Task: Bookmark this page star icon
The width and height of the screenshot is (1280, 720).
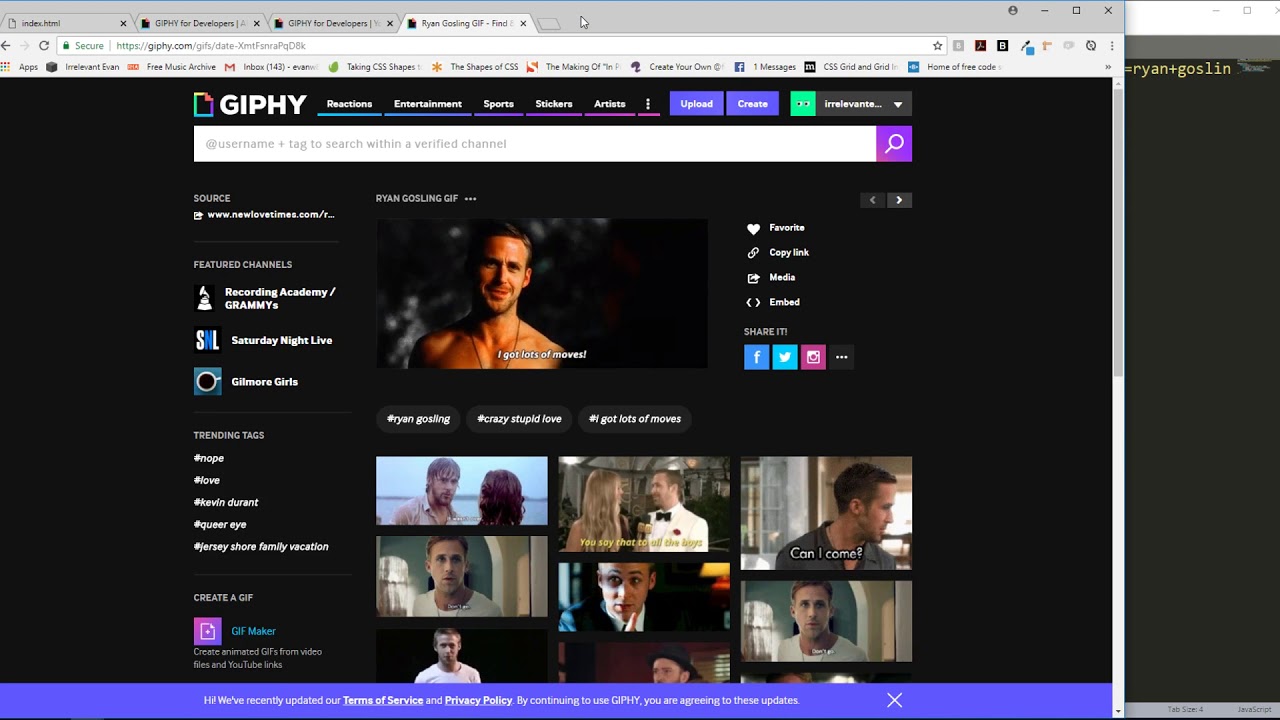Action: pos(937,45)
